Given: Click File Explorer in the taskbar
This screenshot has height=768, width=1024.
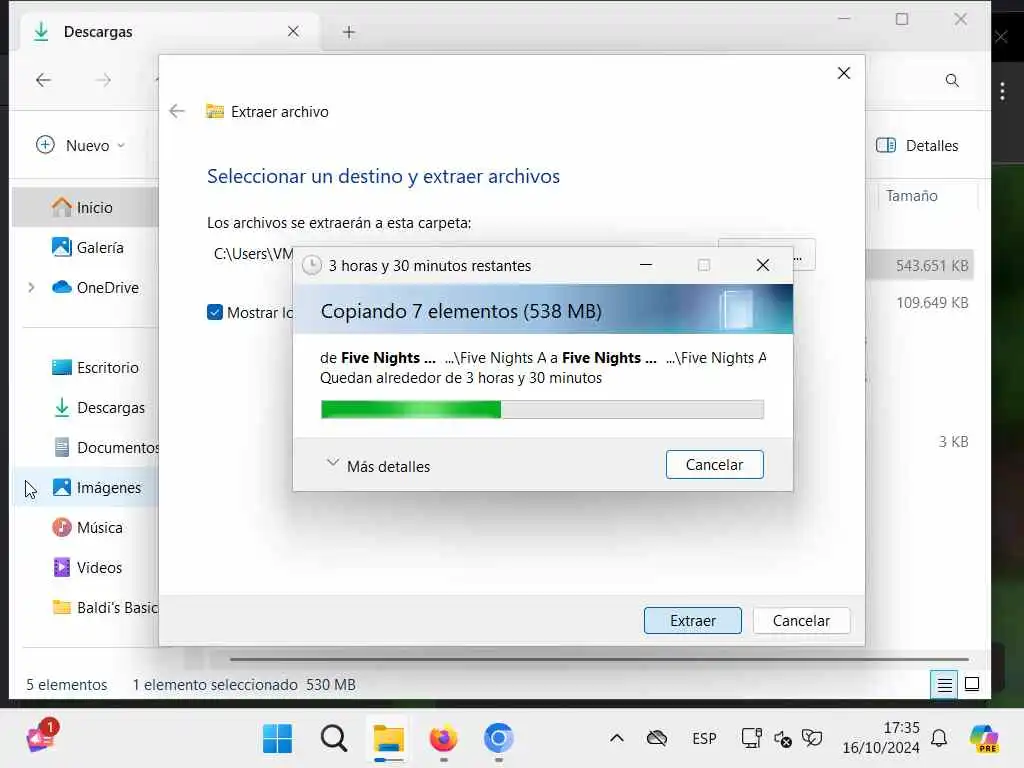Looking at the screenshot, I should point(389,739).
